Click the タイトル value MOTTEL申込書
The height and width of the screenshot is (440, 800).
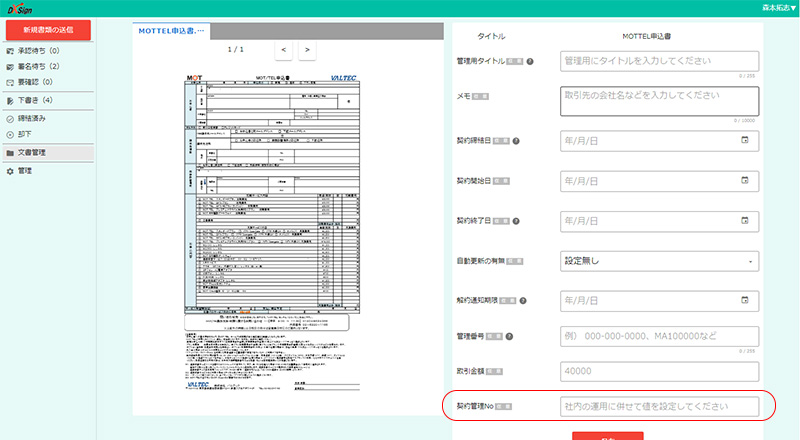646,36
